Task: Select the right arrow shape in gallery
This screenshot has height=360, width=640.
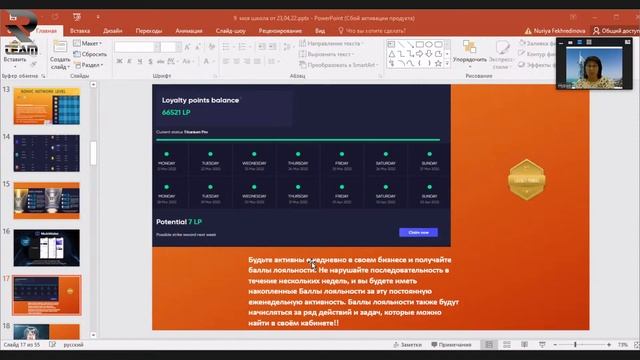Action: pyautogui.click(x=419, y=54)
